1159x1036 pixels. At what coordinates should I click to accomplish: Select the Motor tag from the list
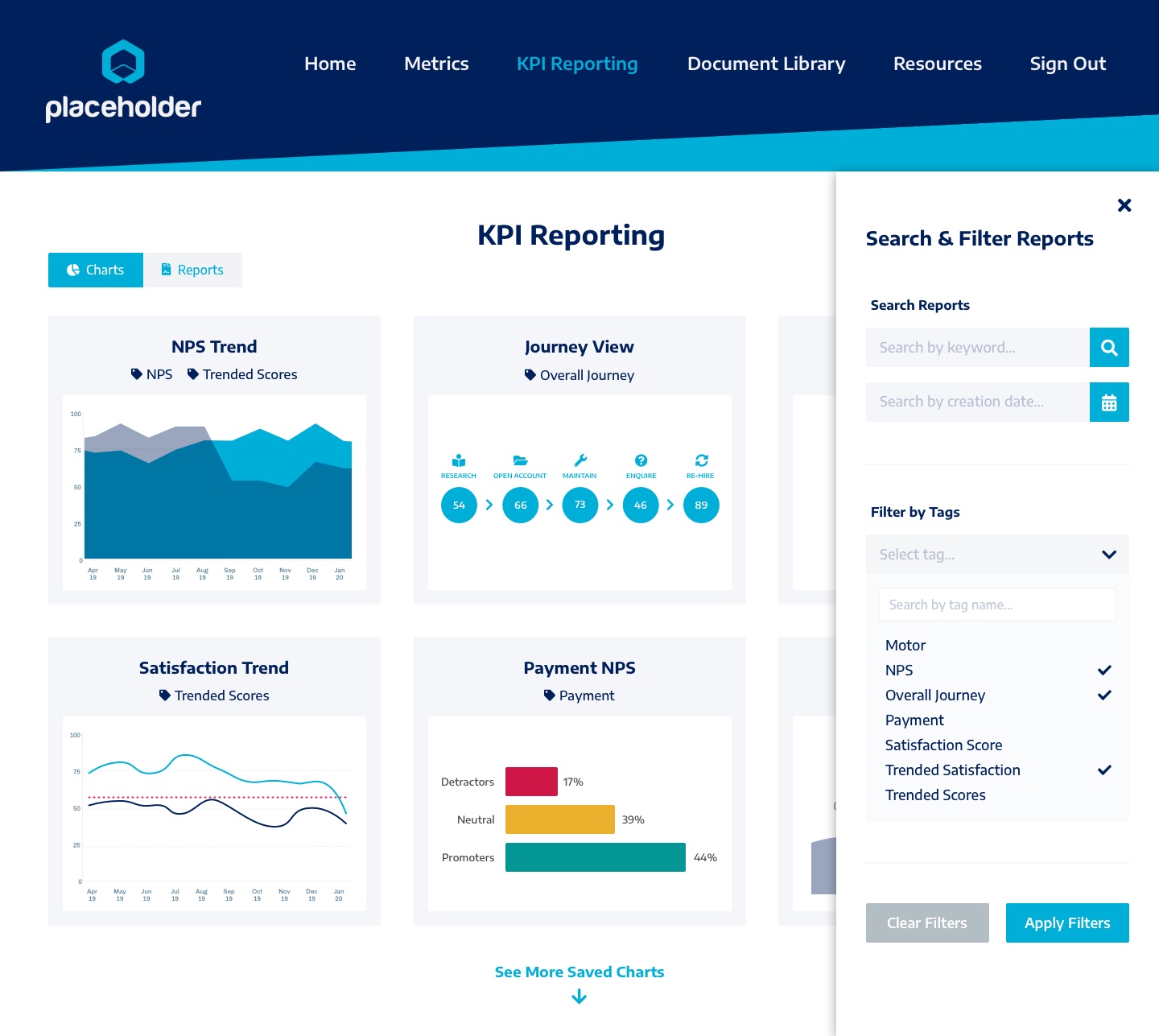(905, 645)
